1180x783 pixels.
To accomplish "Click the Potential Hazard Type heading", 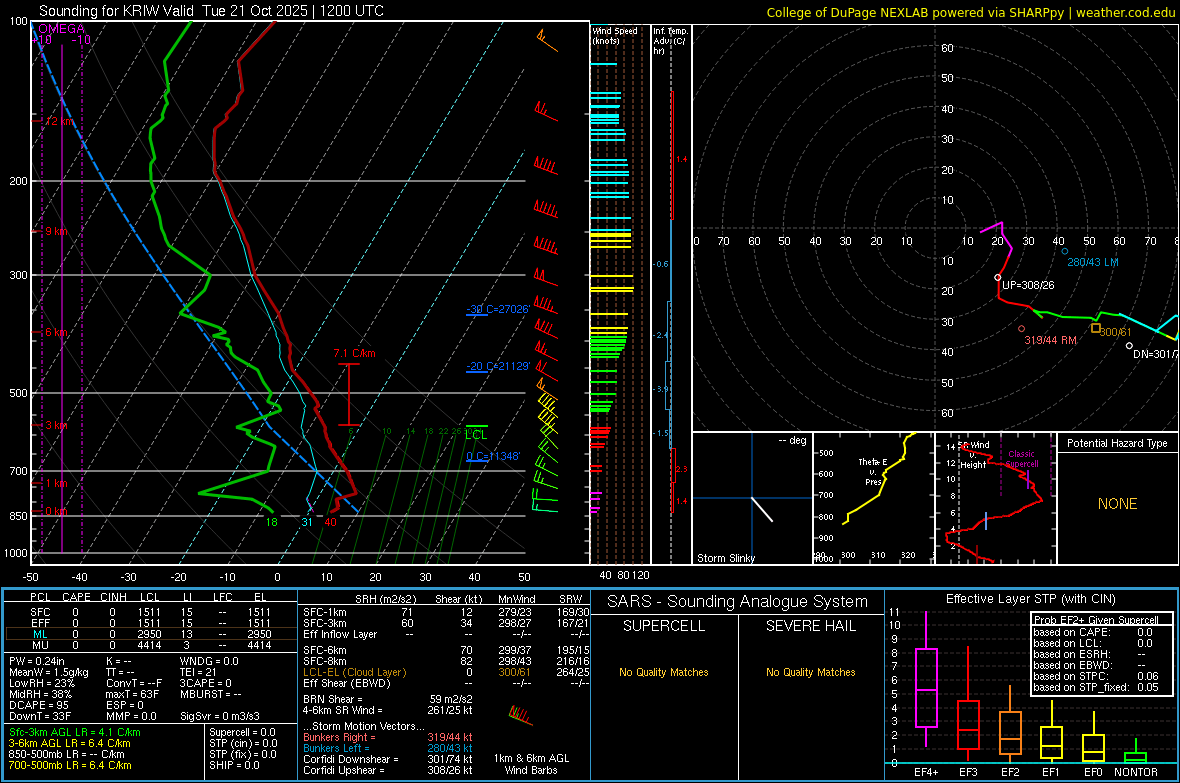I will click(x=1117, y=443).
